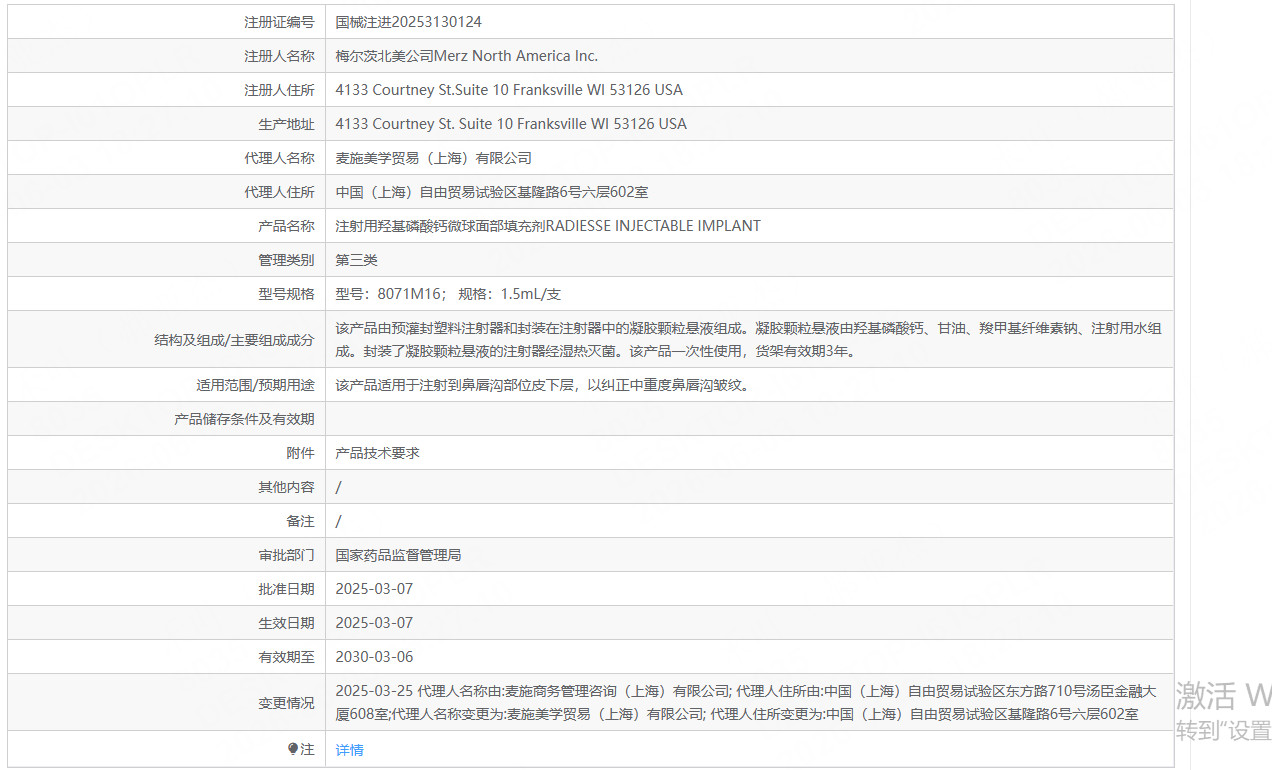Image resolution: width=1272 pixels, height=770 pixels.
Task: Click the 型号规格 label
Action: coord(286,293)
